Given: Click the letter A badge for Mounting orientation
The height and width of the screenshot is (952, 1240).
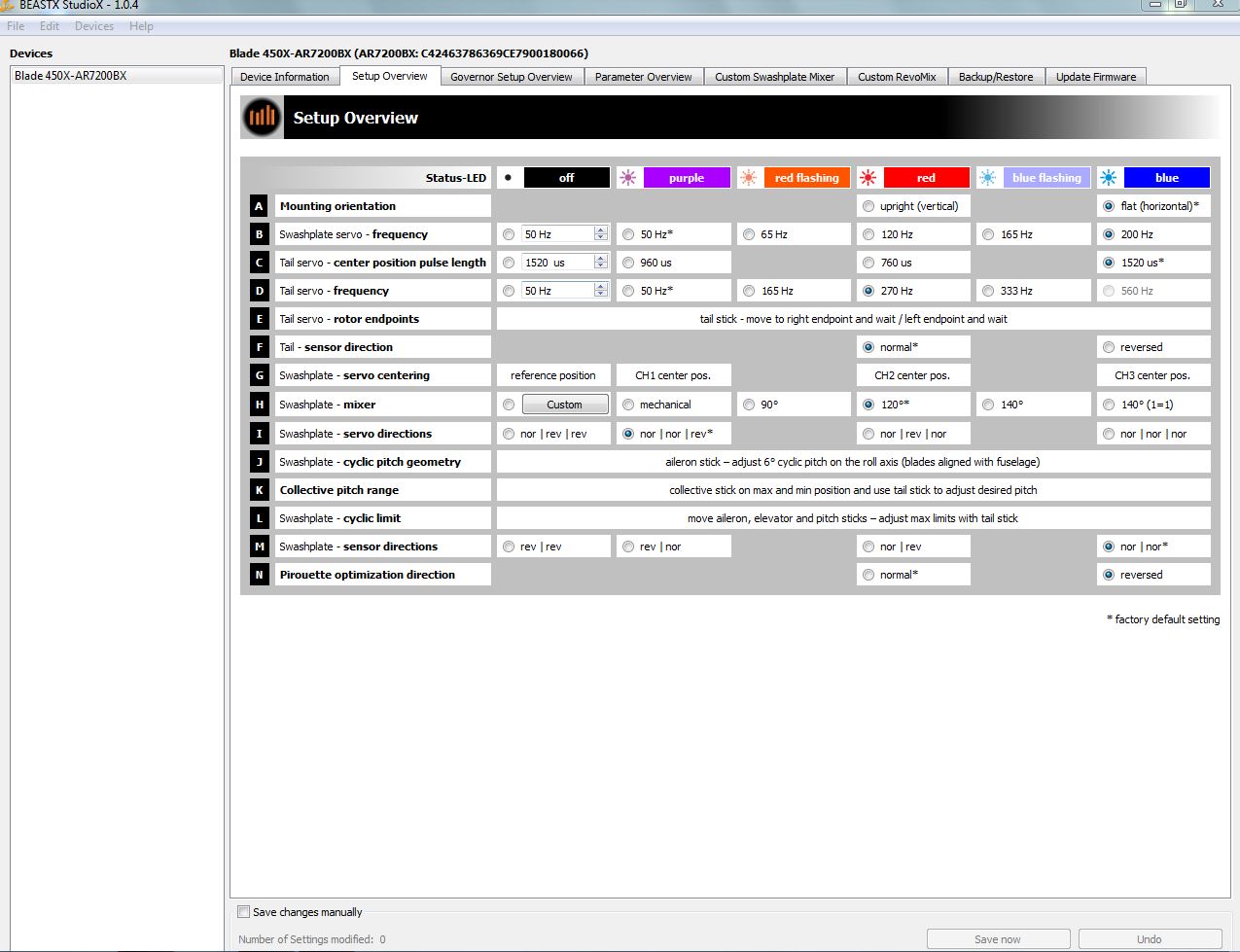Looking at the screenshot, I should coord(259,206).
